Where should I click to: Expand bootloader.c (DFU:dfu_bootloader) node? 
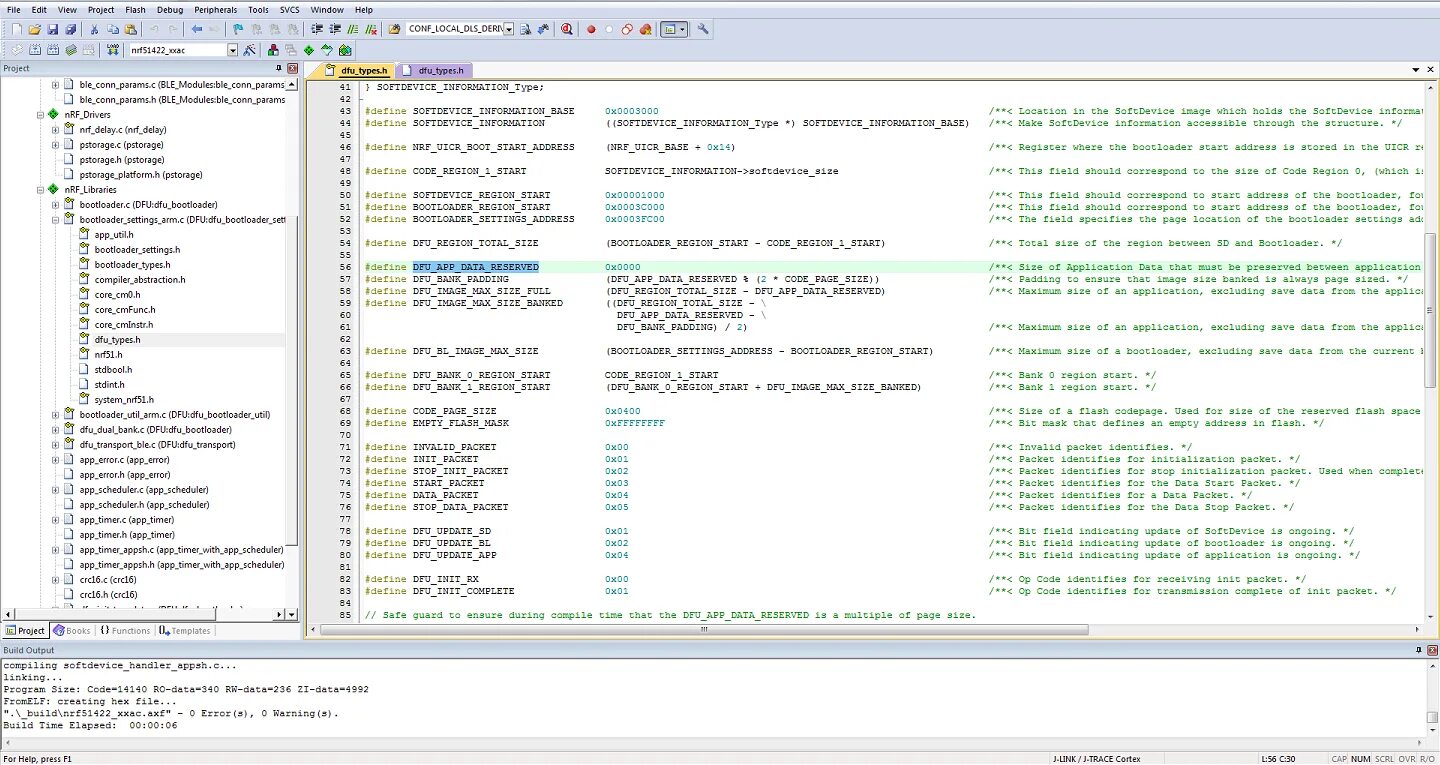pyautogui.click(x=55, y=205)
